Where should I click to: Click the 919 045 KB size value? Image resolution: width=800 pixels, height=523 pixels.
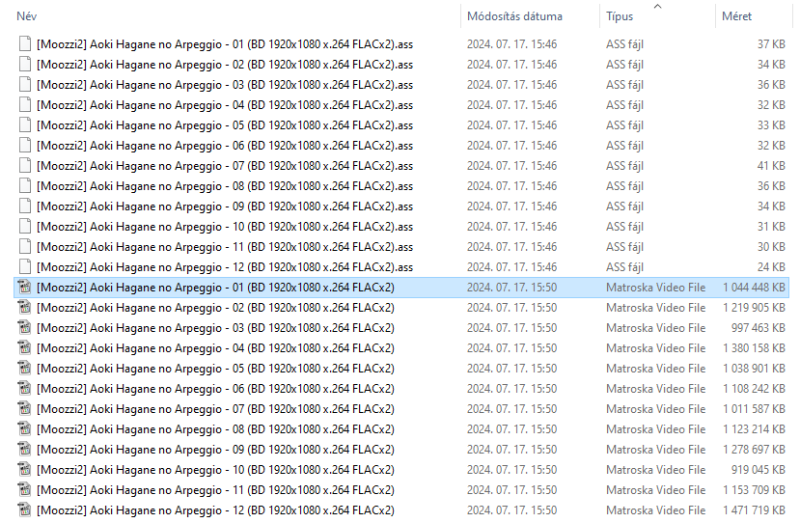pos(758,469)
